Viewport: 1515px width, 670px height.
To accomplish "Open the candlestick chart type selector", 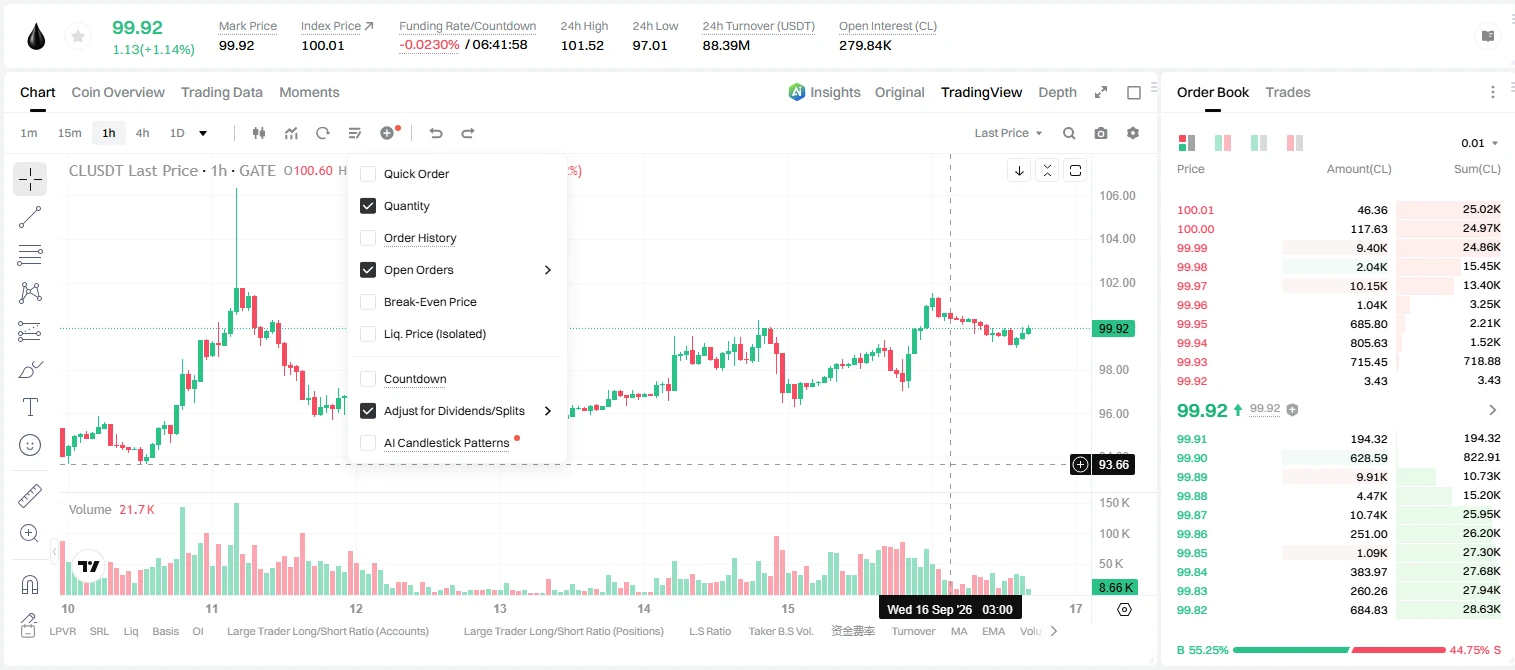I will coord(259,133).
